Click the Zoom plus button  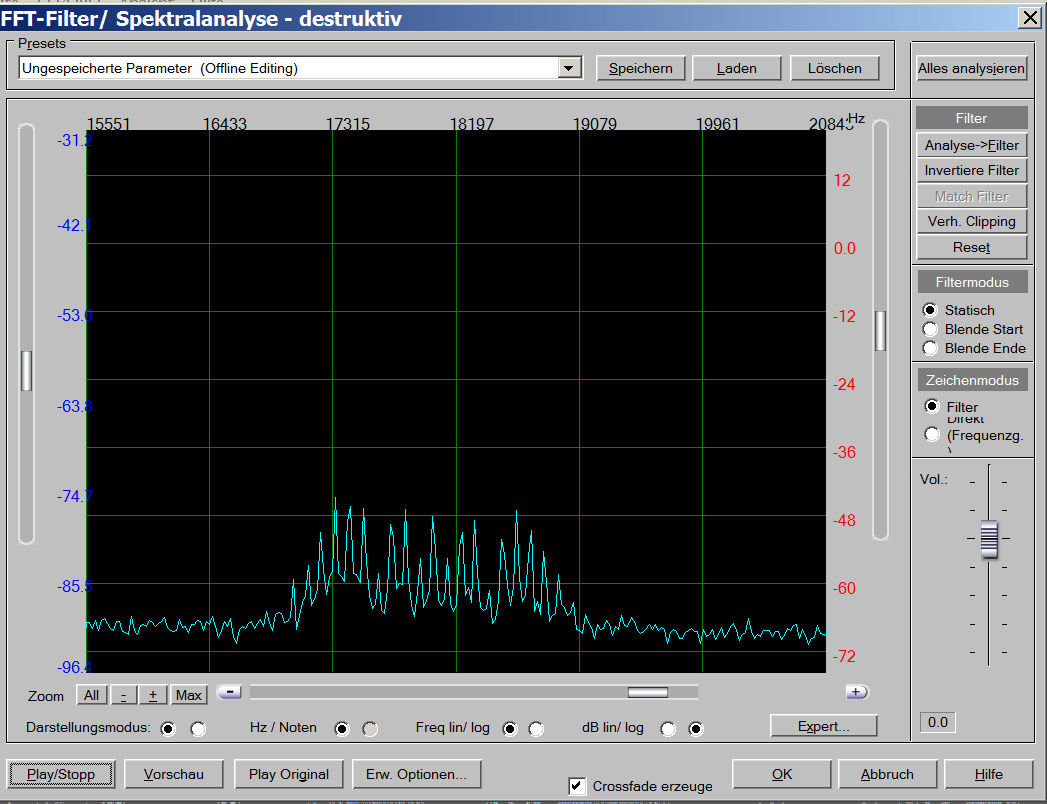[153, 695]
